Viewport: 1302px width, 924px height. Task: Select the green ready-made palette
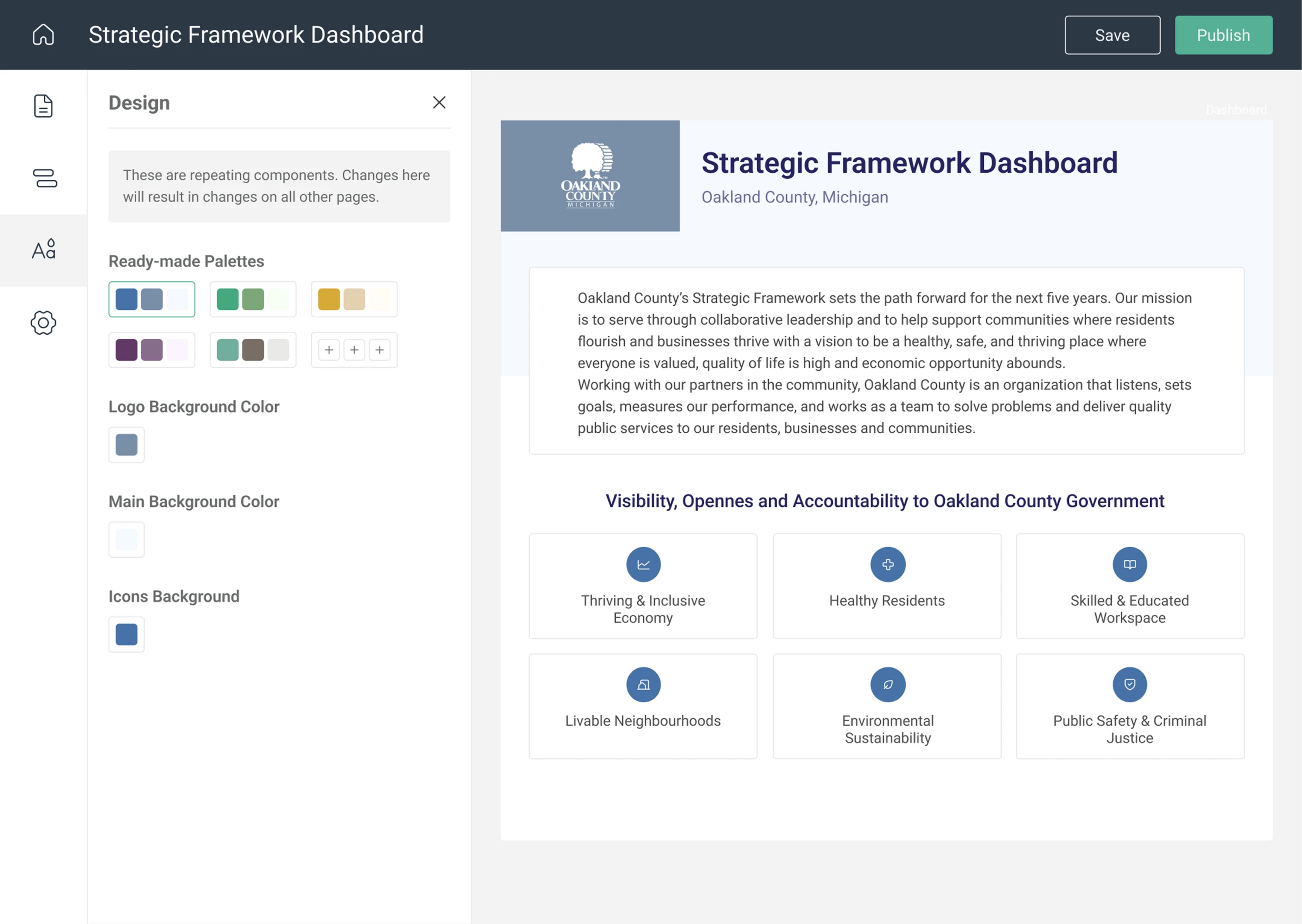(x=253, y=299)
